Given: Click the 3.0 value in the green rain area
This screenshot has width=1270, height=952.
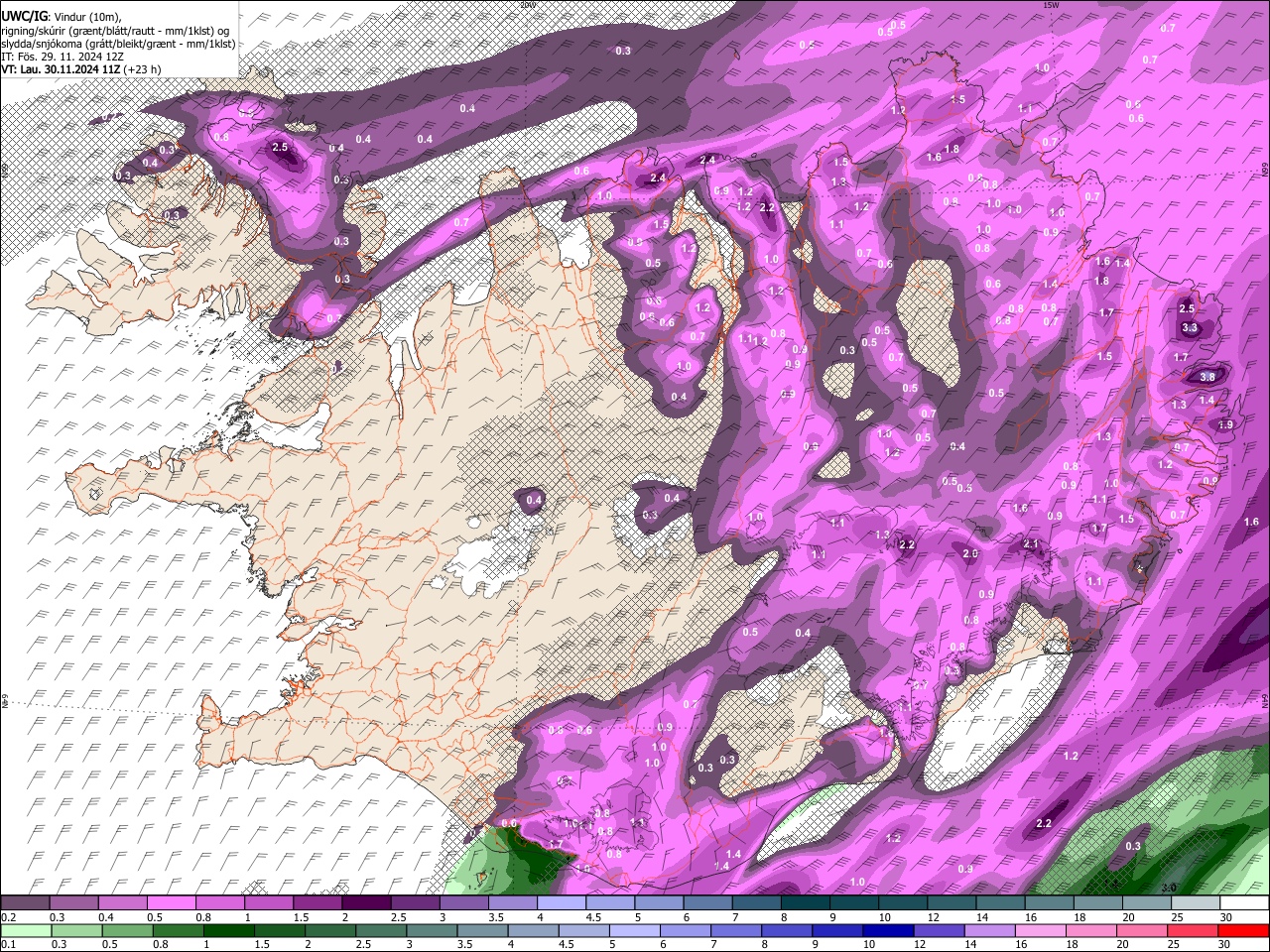Looking at the screenshot, I should click(1169, 888).
